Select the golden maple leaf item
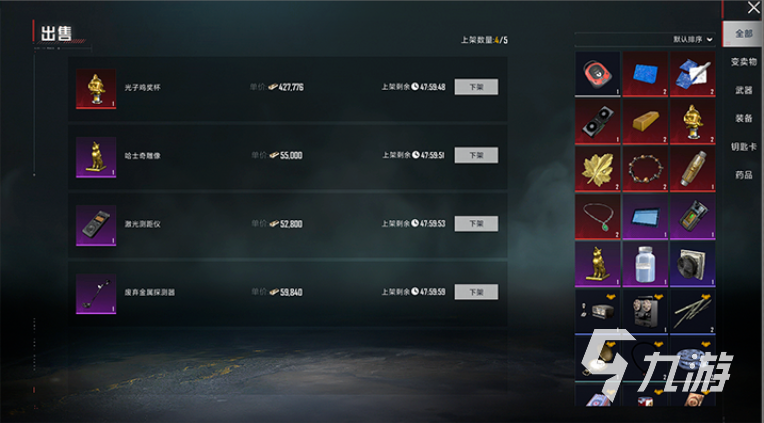 pyautogui.click(x=597, y=169)
